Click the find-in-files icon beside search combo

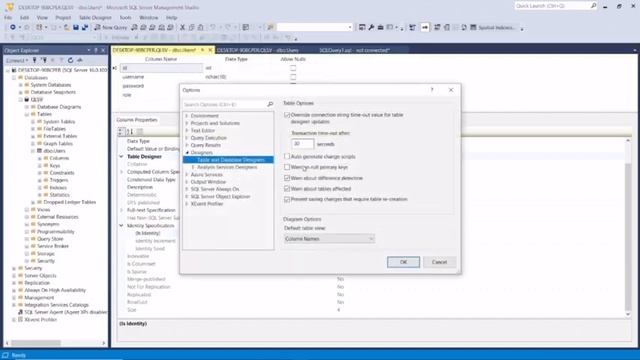click(270, 27)
